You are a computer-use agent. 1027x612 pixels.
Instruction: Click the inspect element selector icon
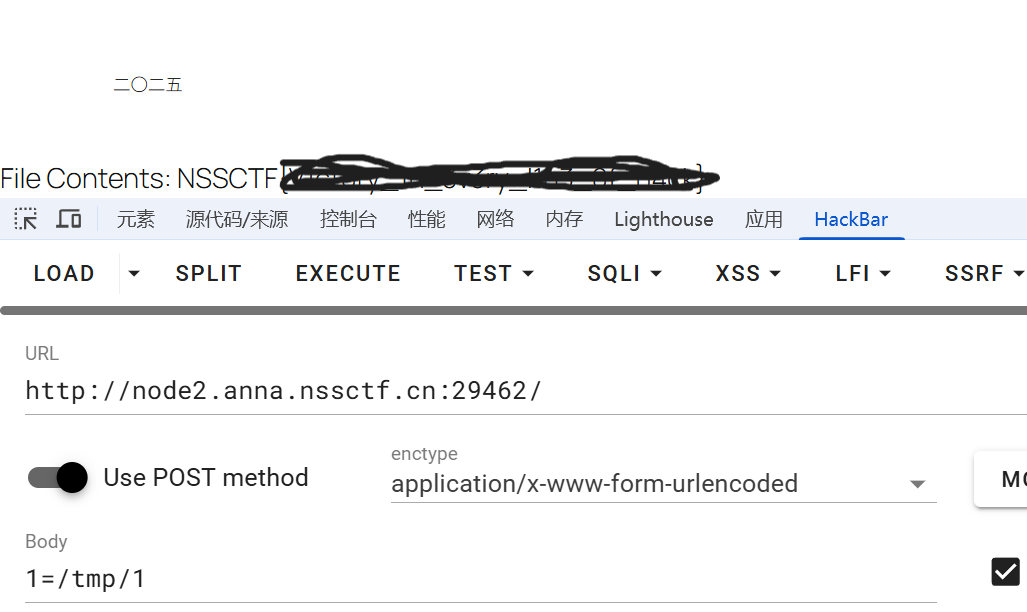coord(26,219)
